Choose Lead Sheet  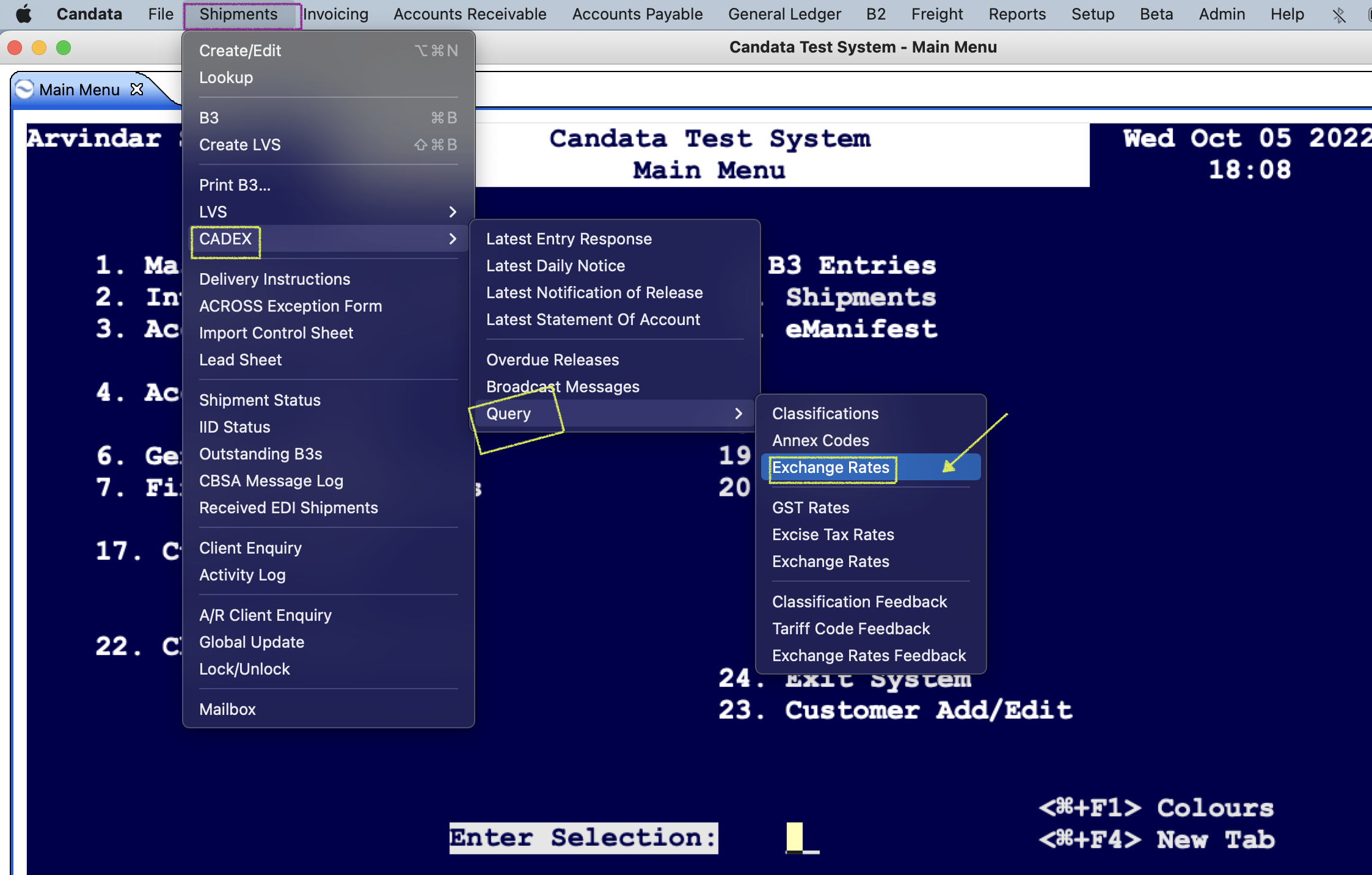click(328, 360)
